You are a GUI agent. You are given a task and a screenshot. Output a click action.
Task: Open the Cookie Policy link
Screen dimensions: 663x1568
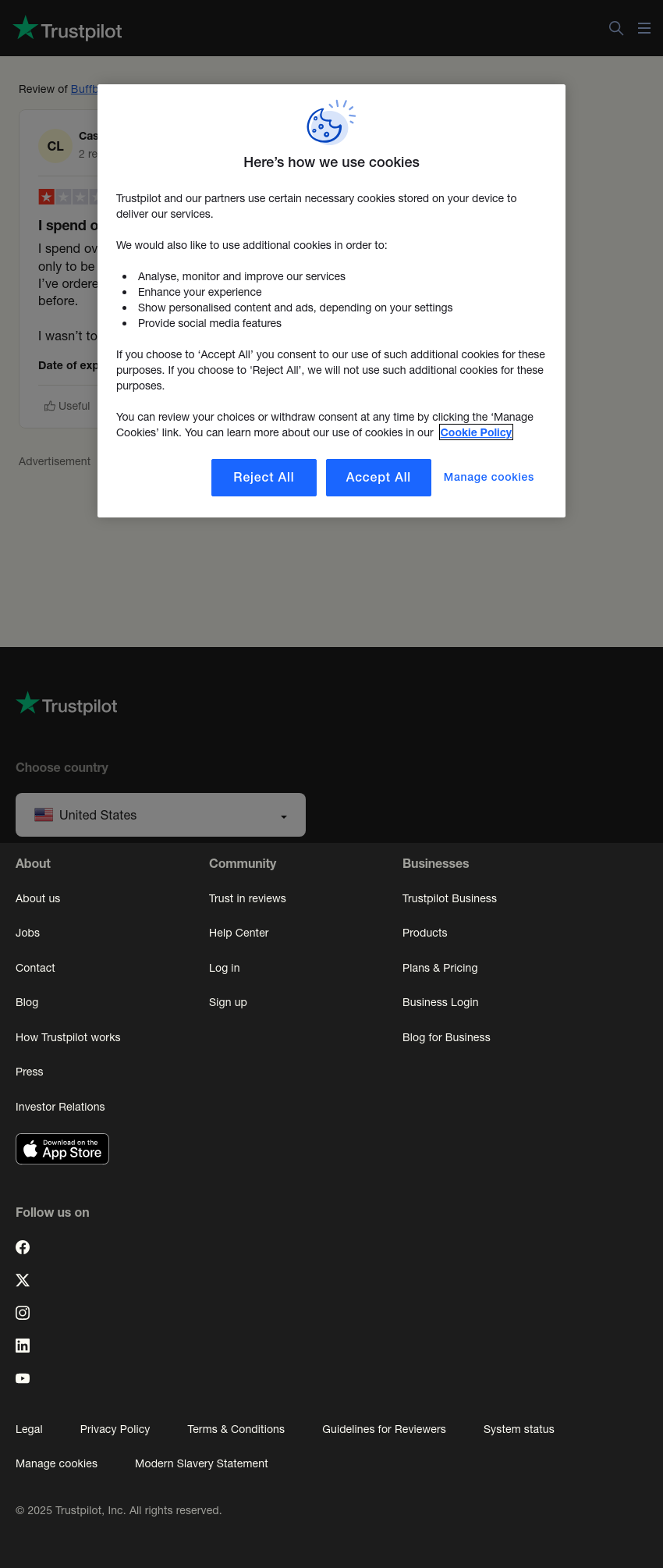click(476, 432)
